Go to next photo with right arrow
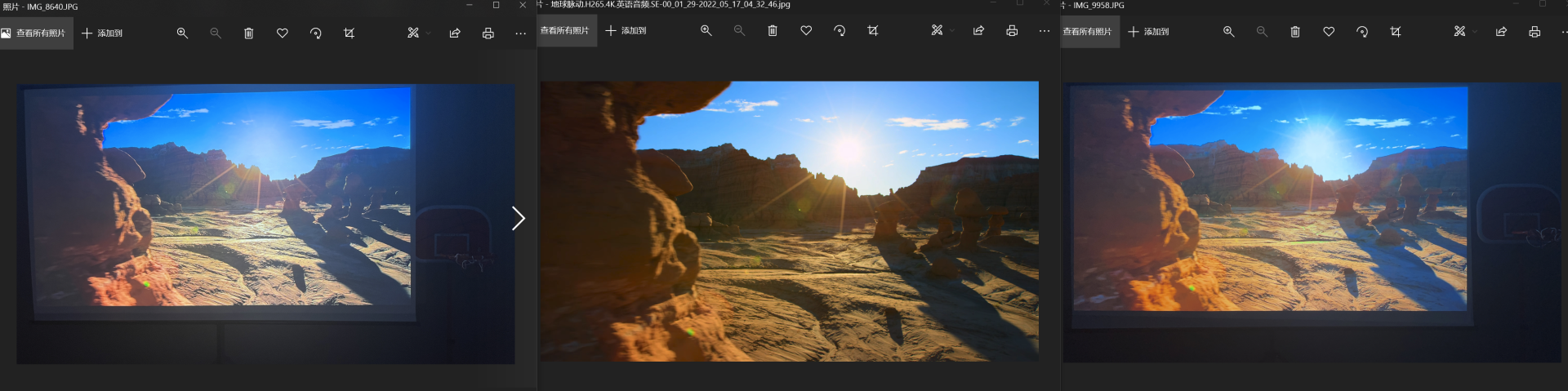Screen dimensions: 1568x391 tap(518, 218)
